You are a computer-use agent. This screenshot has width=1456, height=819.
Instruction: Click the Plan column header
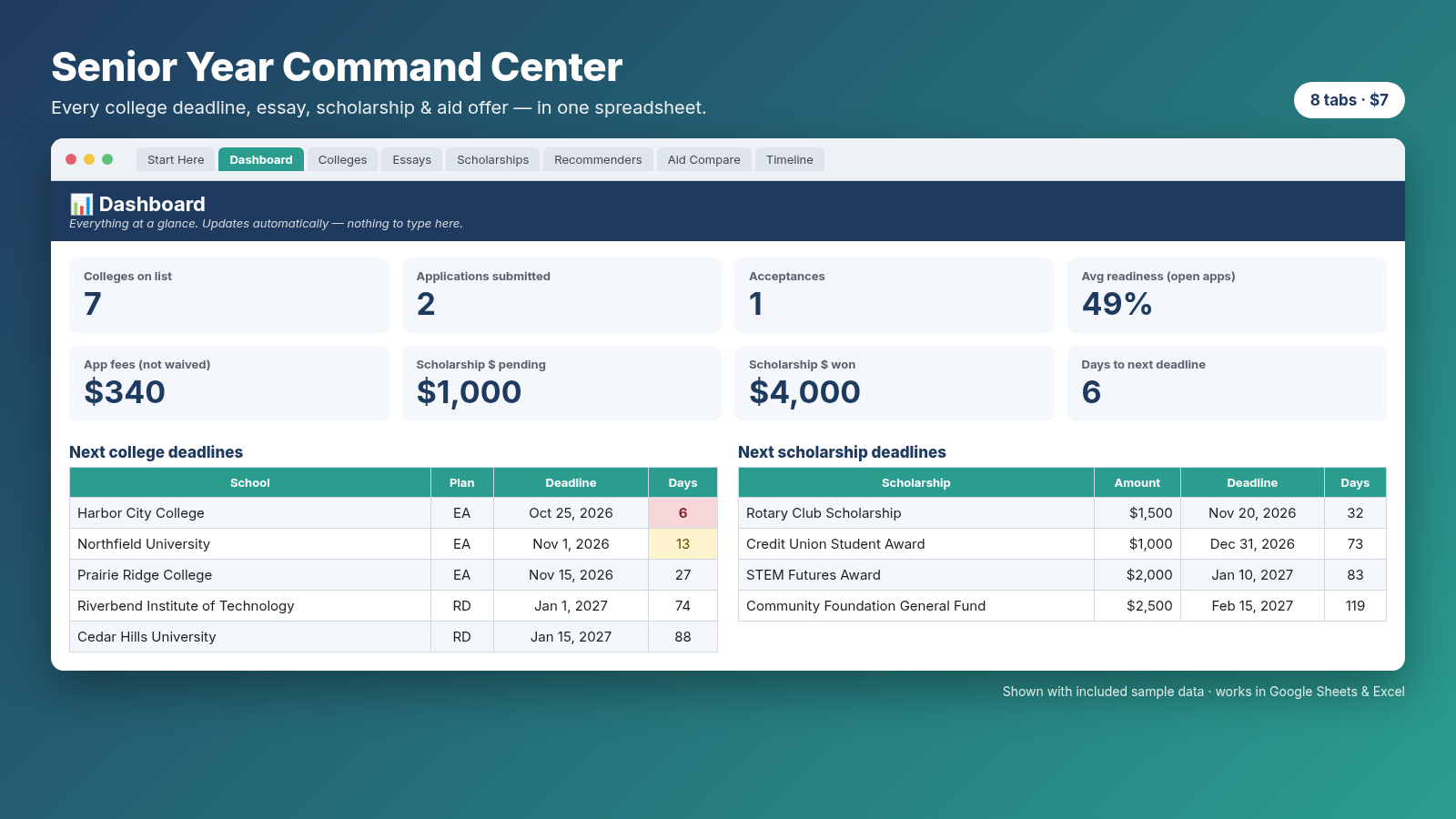[462, 482]
